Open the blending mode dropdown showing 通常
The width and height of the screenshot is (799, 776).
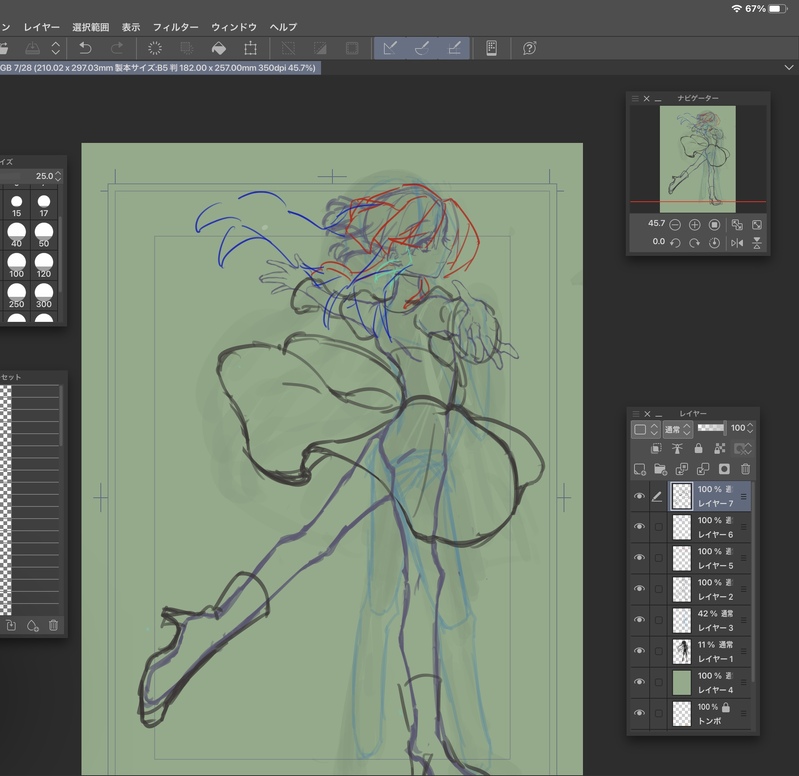coord(675,429)
